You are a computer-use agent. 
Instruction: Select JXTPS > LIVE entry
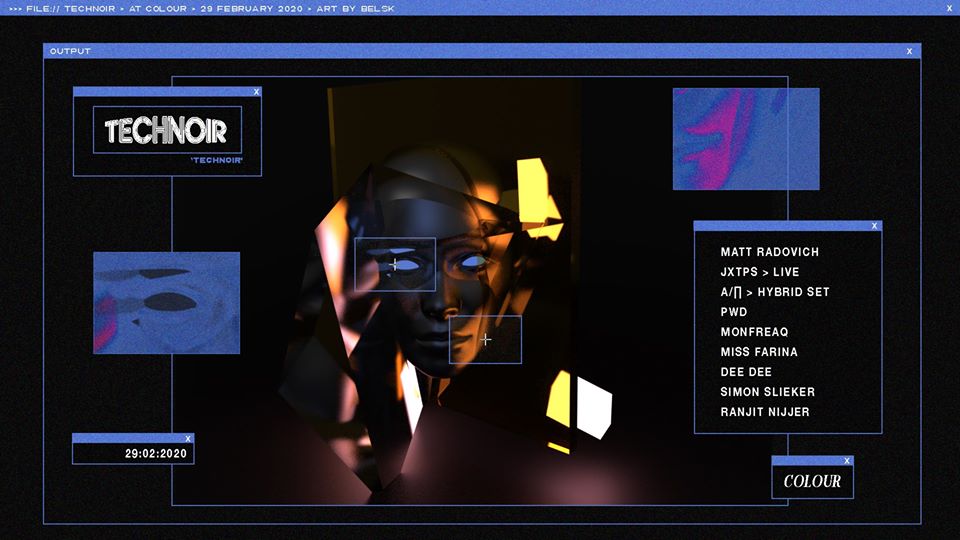pos(759,272)
